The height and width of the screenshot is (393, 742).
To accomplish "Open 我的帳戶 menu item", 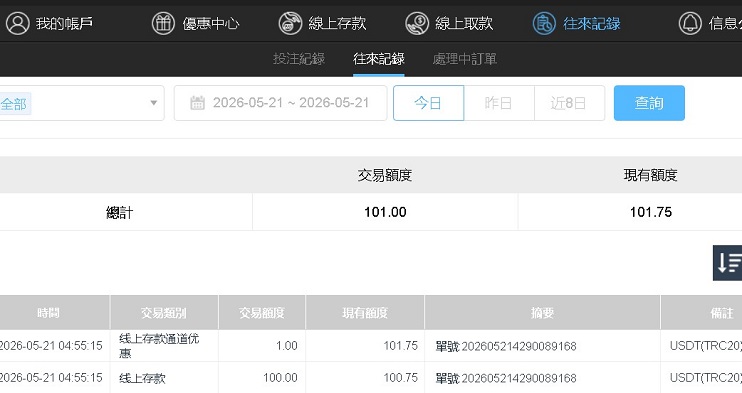I will click(64, 23).
